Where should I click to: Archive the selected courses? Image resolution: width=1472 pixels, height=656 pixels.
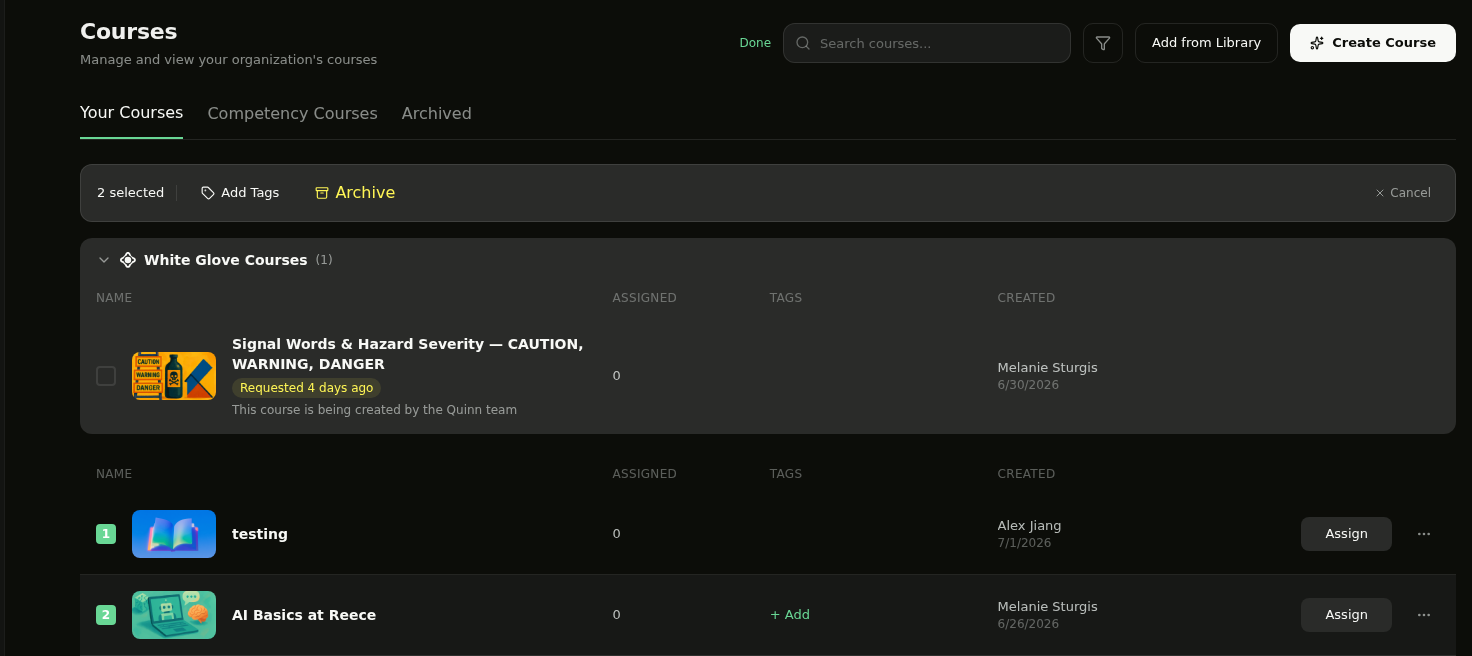pos(354,193)
